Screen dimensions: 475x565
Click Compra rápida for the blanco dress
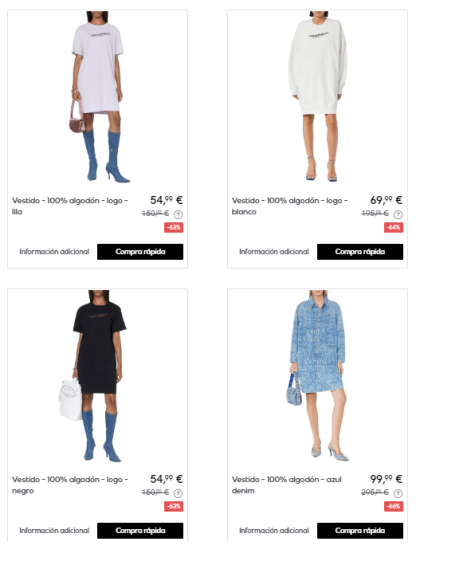(x=360, y=252)
